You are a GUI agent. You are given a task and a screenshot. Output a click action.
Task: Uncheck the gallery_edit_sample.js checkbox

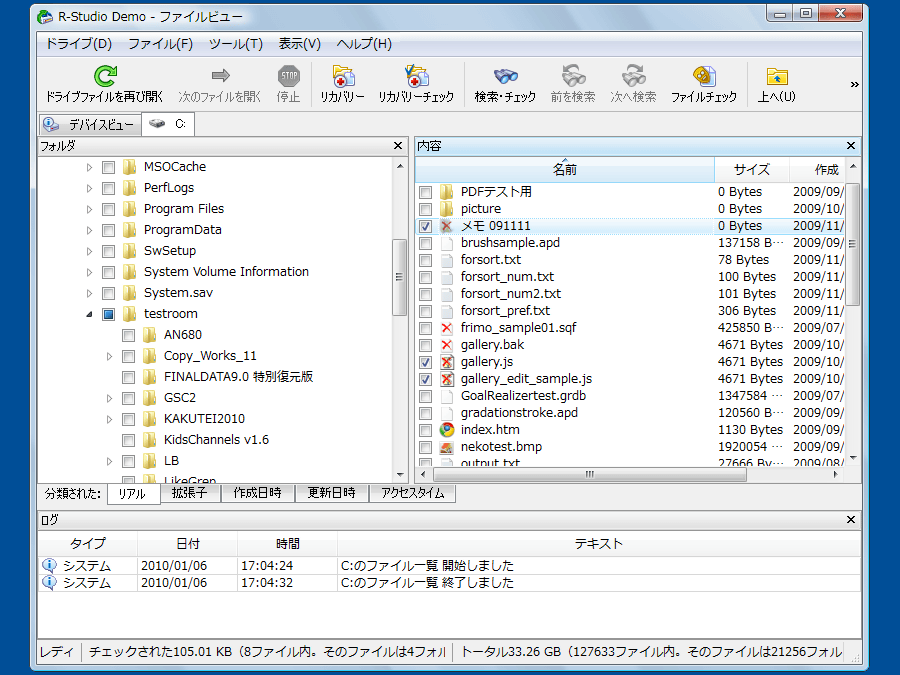pos(425,379)
